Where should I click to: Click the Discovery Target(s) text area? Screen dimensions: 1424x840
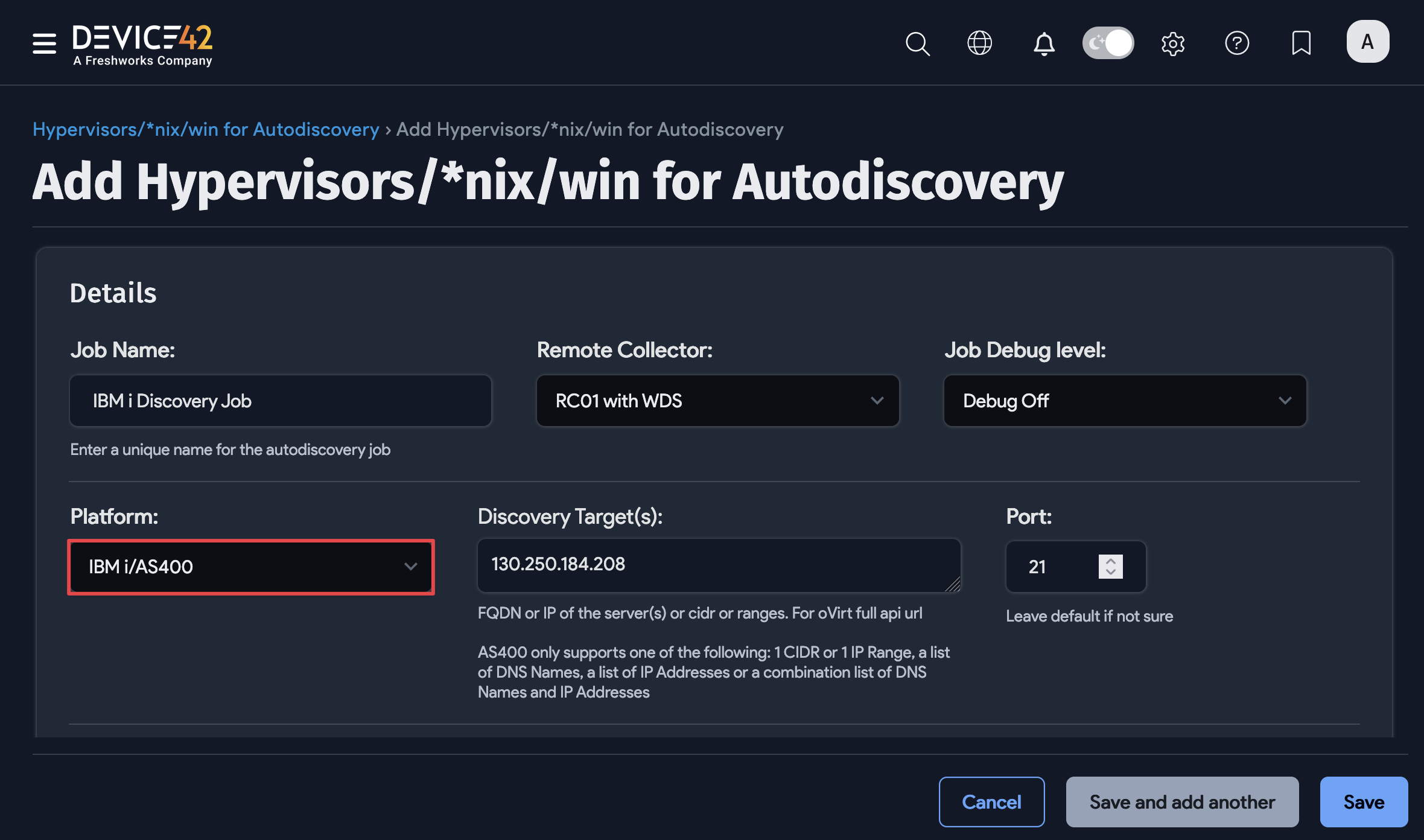[718, 565]
